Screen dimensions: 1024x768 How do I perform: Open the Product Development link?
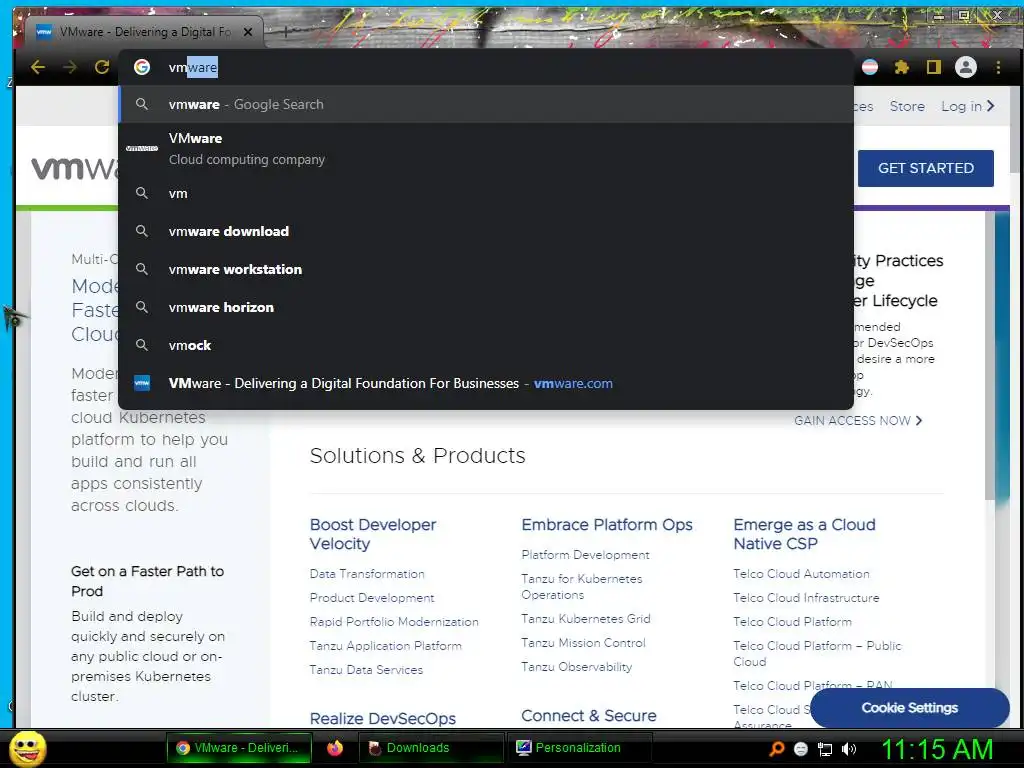[372, 598]
